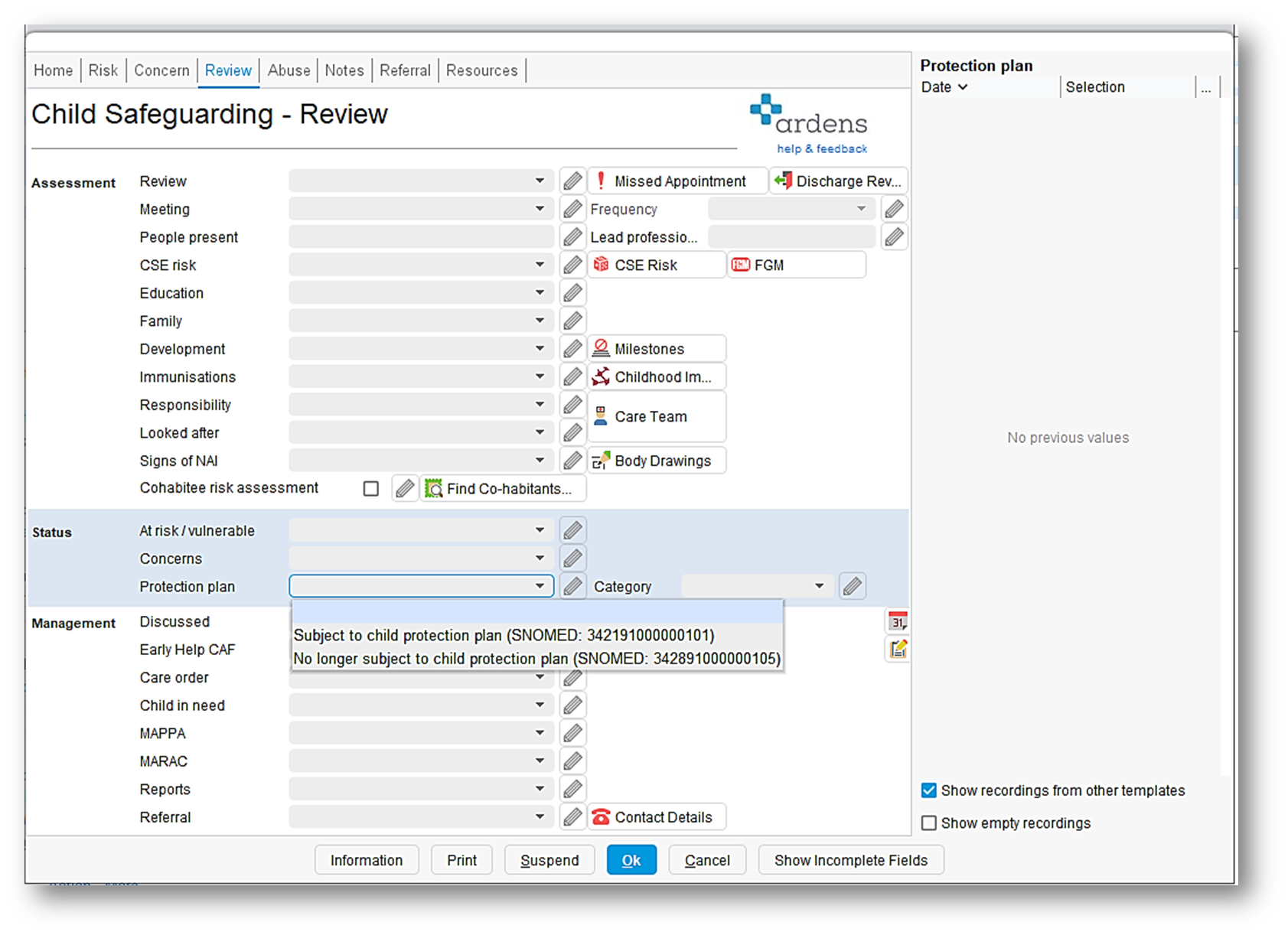Viewport: 1288px width, 935px height.
Task: Open the Milestones button
Action: [x=657, y=349]
